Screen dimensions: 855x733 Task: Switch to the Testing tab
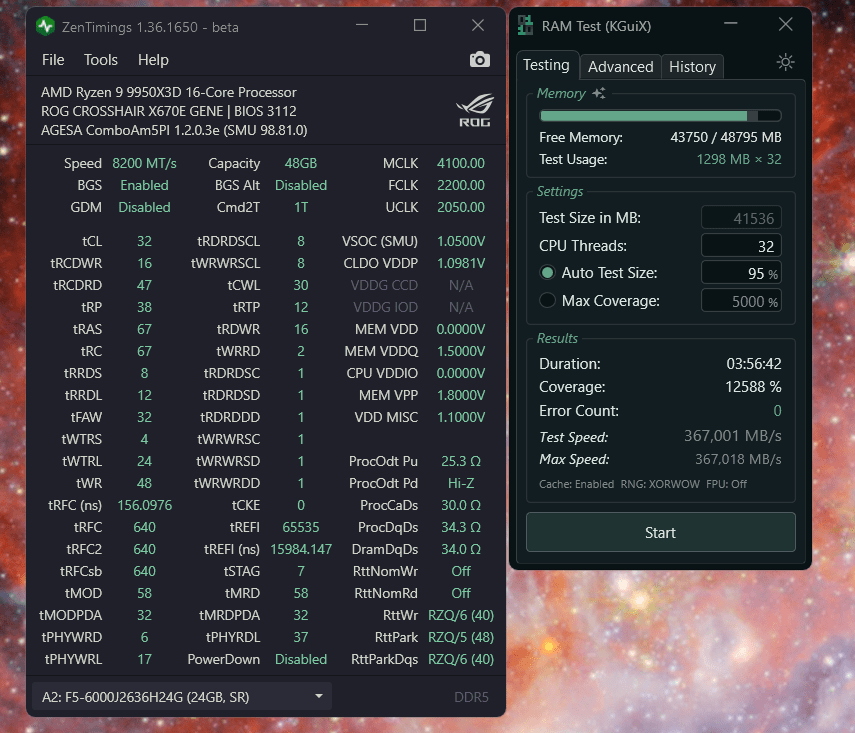(546, 65)
